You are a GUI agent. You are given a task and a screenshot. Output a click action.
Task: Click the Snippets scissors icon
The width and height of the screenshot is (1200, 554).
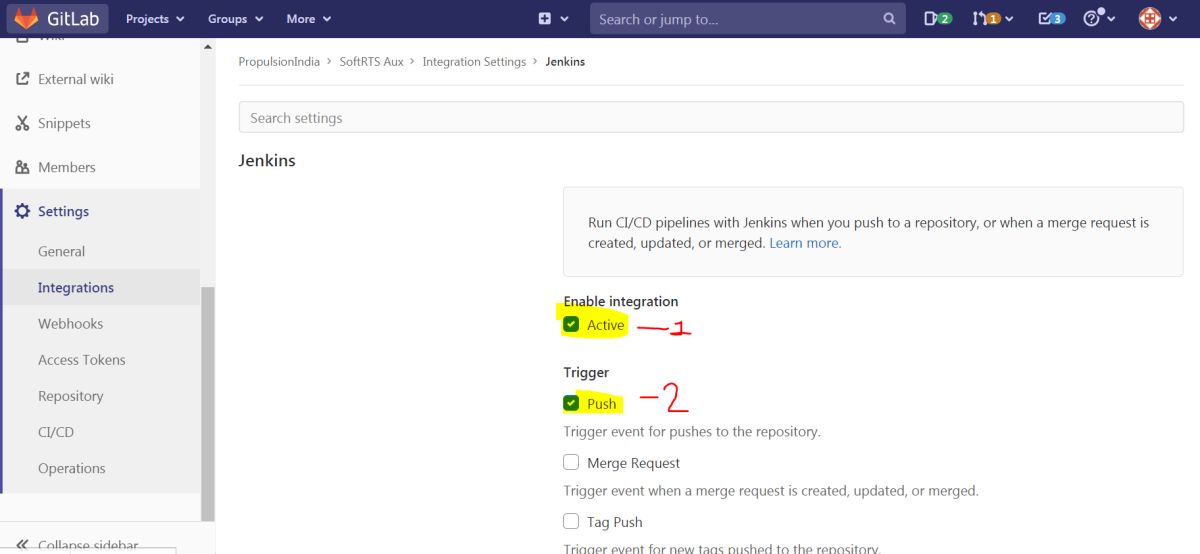coord(22,123)
